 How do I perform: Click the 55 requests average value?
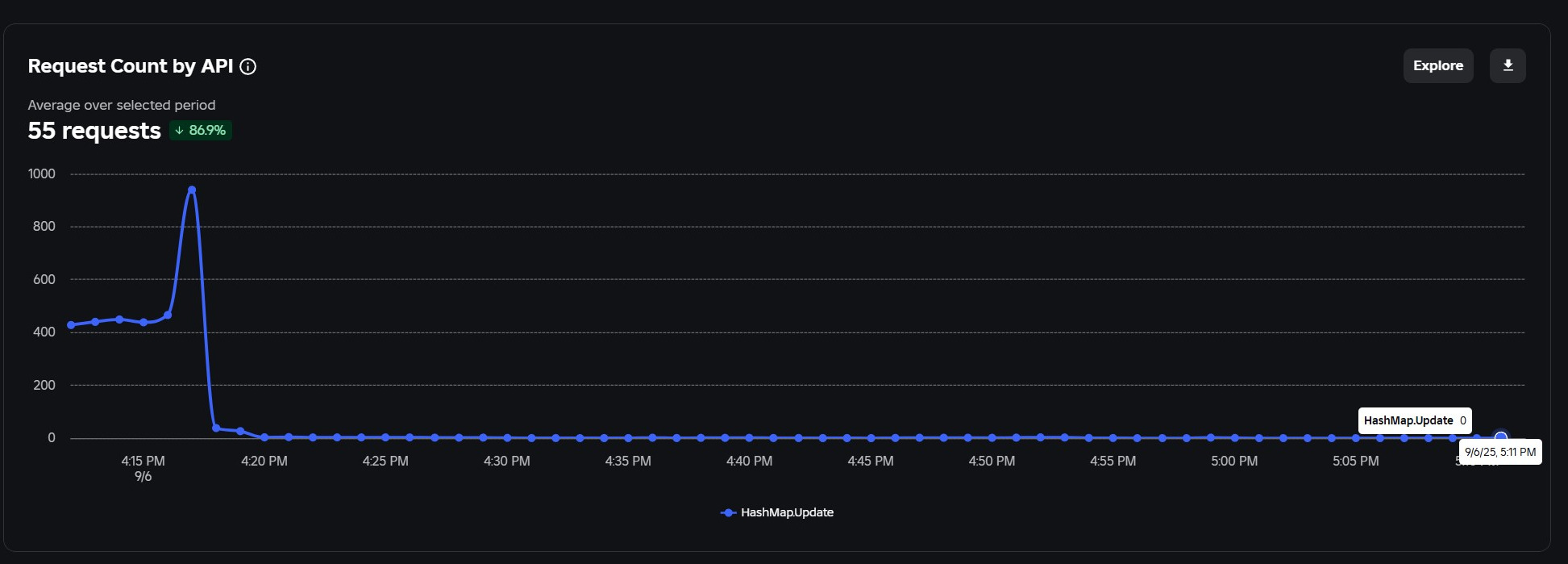pos(94,131)
